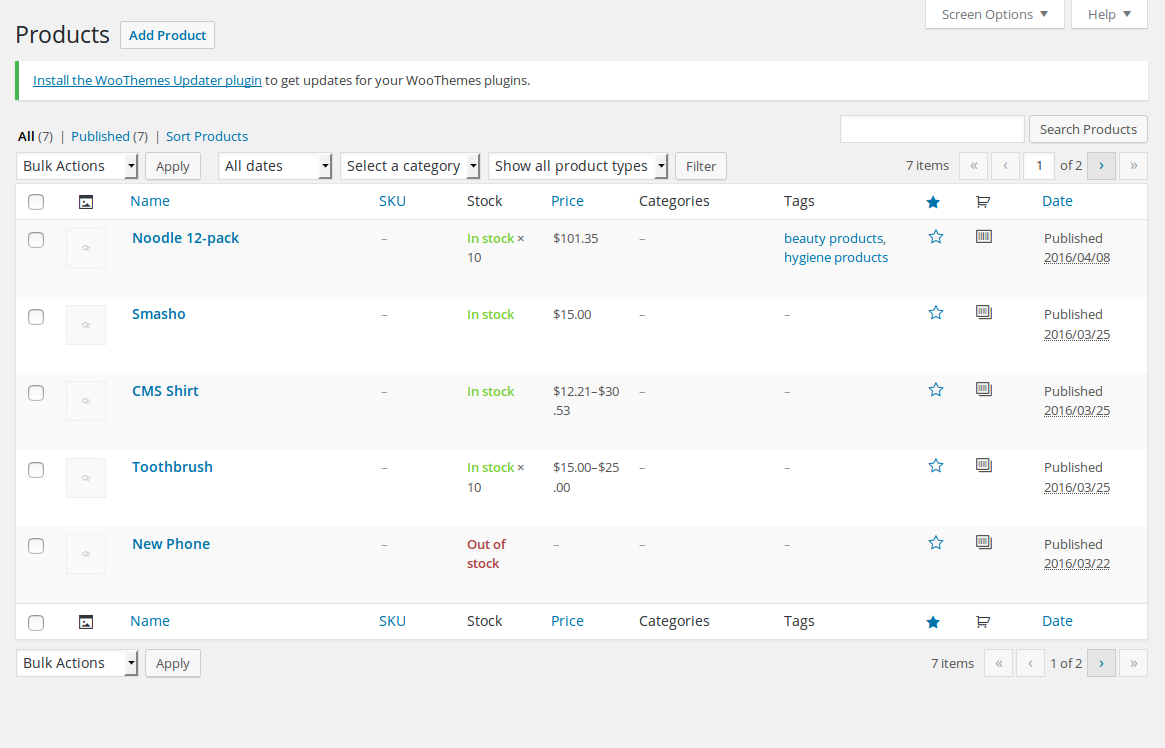The width and height of the screenshot is (1165, 748).
Task: Select the Toothbrush product checkbox
Action: point(36,469)
